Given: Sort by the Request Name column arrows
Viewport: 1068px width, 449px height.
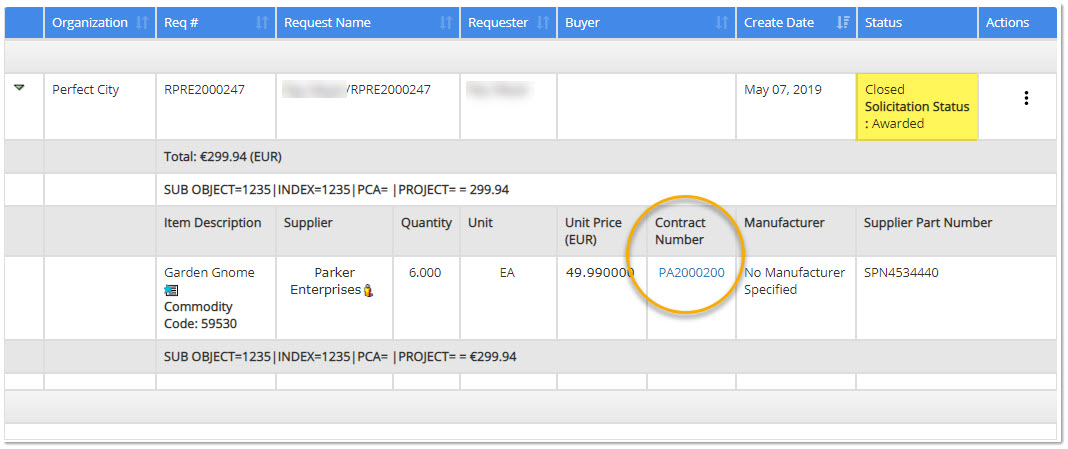Looking at the screenshot, I should (446, 22).
